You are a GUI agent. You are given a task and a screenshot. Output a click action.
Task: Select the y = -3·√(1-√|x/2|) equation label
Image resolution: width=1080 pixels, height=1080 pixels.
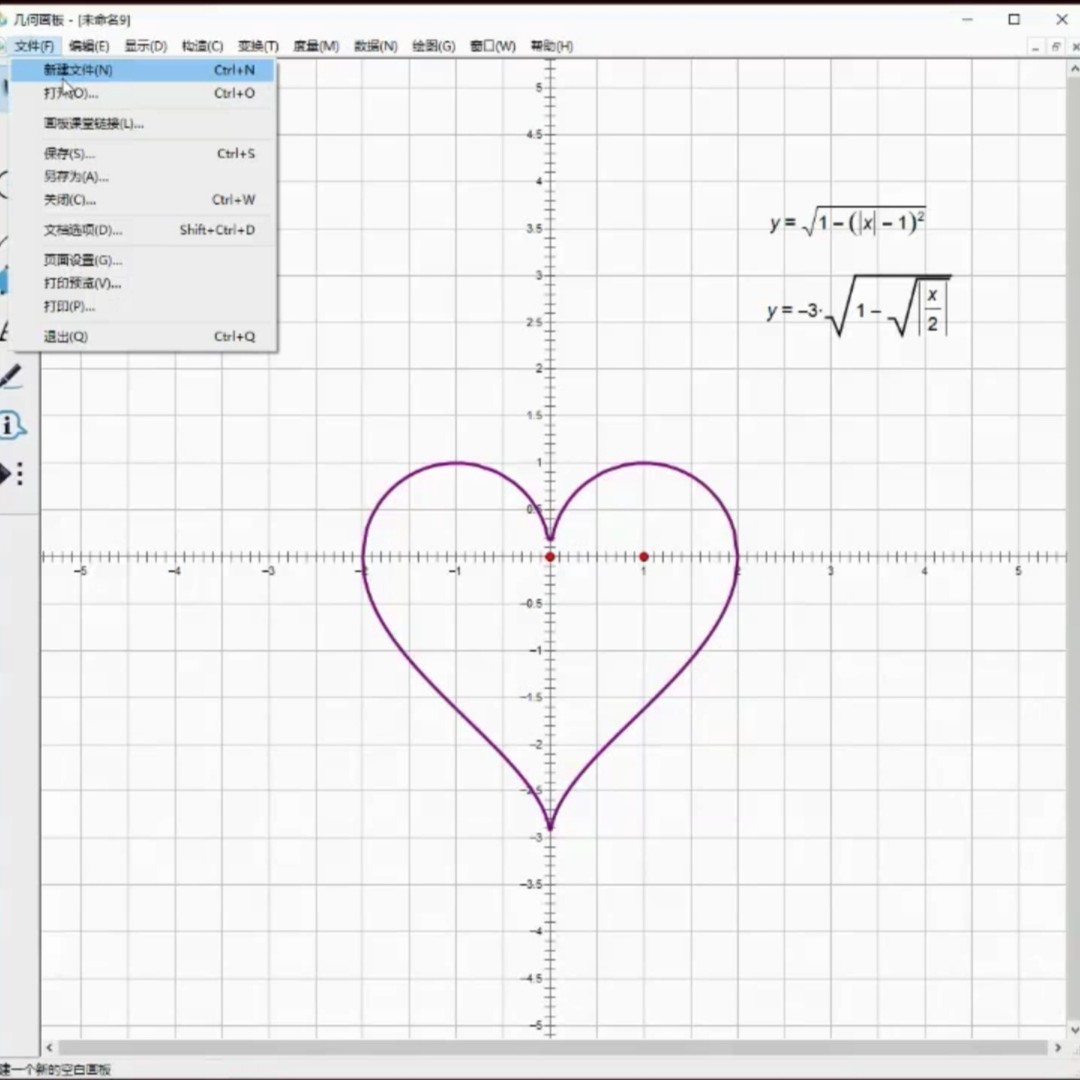pyautogui.click(x=857, y=309)
